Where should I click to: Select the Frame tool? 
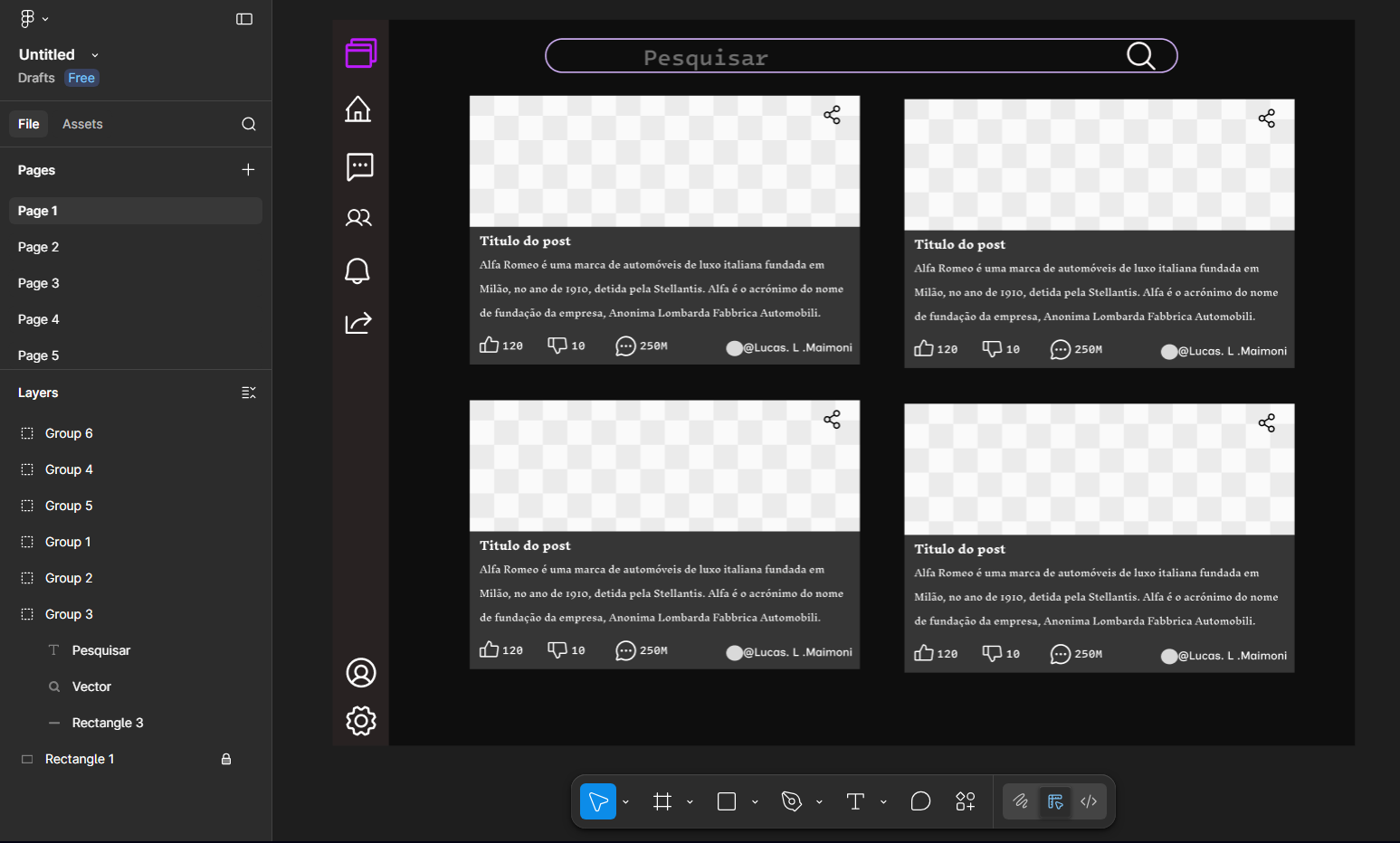pos(662,801)
